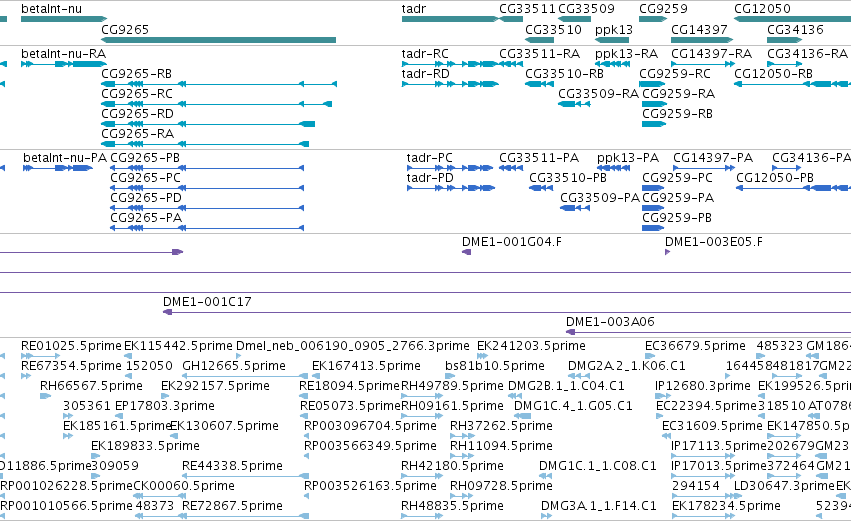Screen dimensions: 851x521
Task: Click protein betaInt-nu-PA
Action: 58,168
